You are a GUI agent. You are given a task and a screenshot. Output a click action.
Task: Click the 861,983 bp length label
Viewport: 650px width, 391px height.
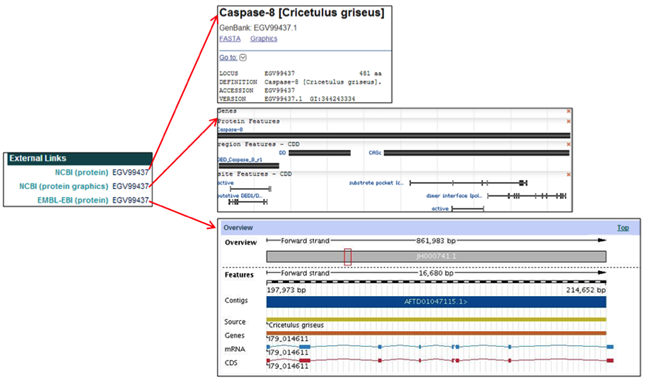pos(436,241)
